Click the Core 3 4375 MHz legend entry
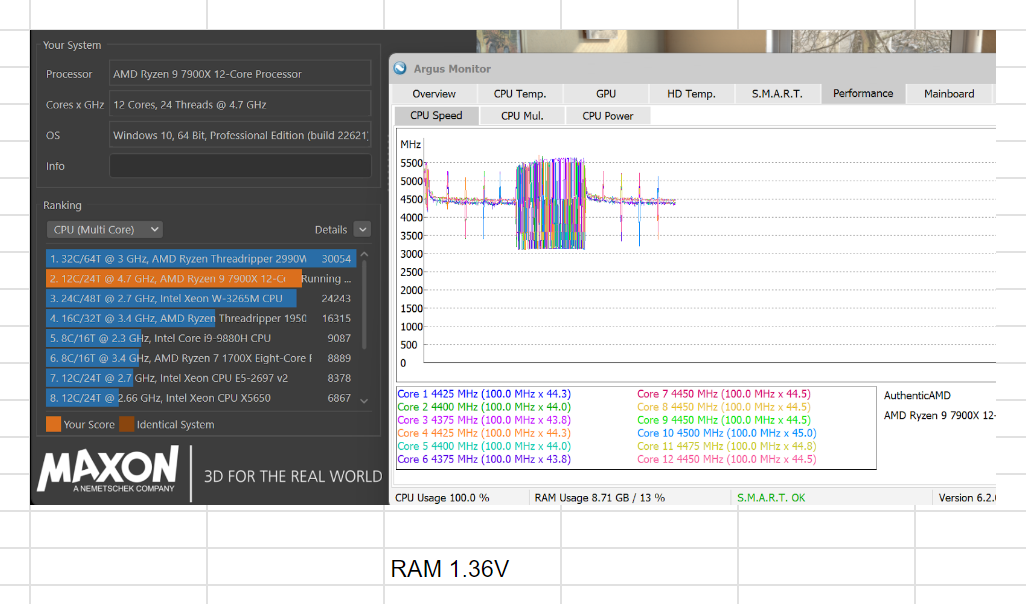 tap(484, 420)
